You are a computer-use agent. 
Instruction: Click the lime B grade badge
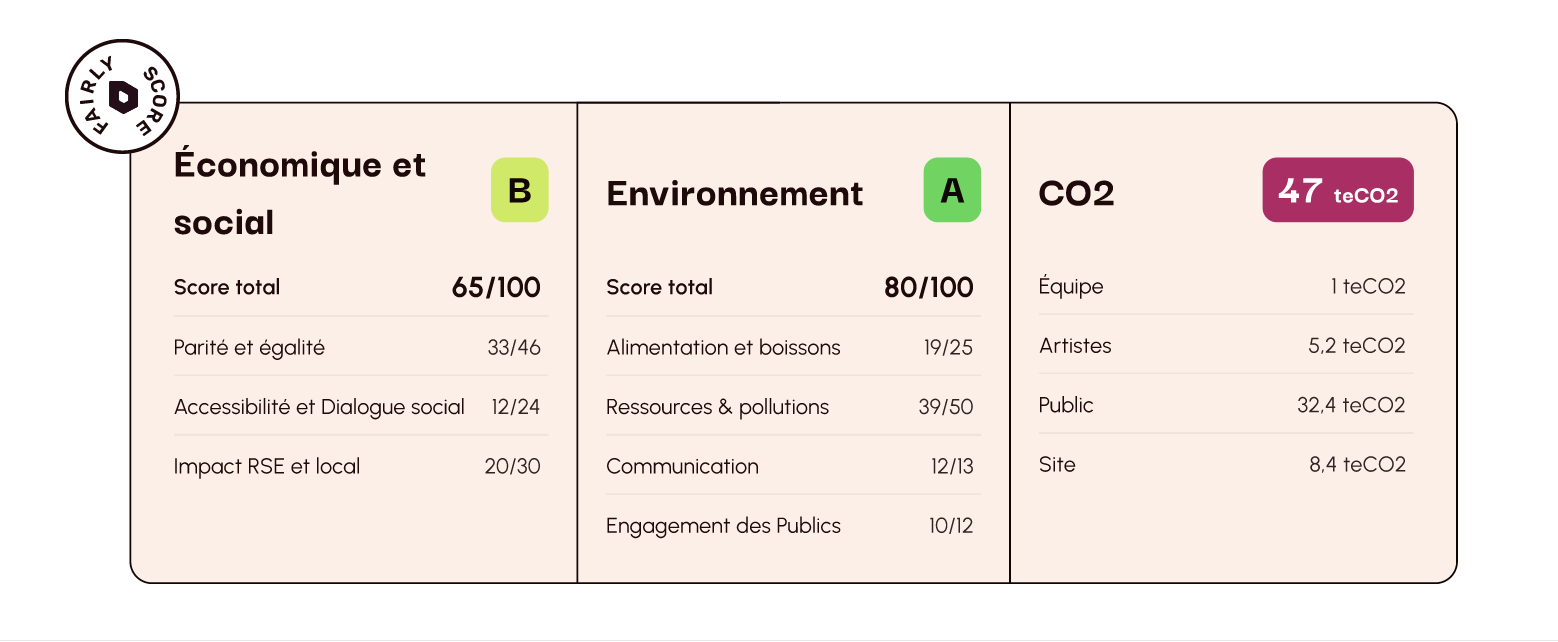coord(519,190)
